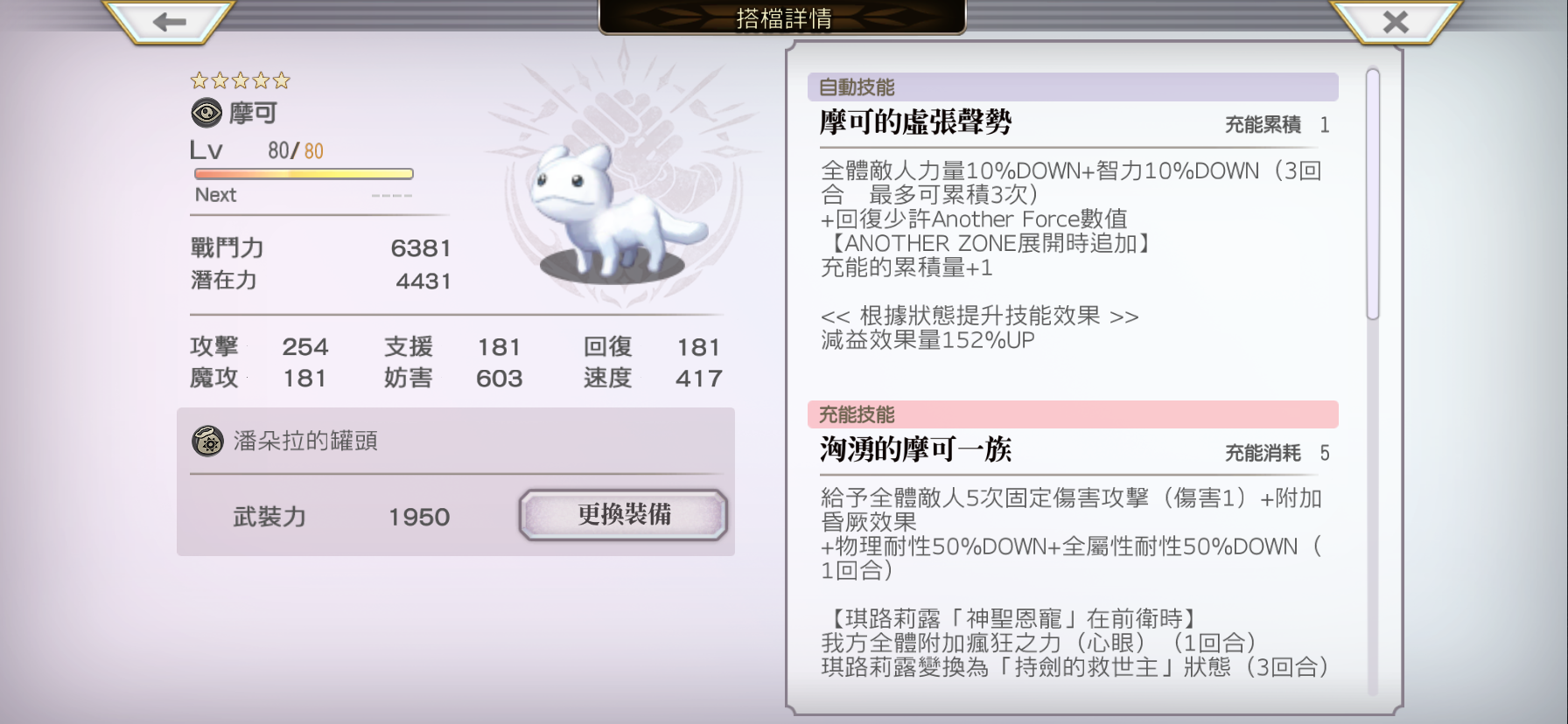Click the five-star rarity row
The width and height of the screenshot is (1568, 724).
pos(240,81)
